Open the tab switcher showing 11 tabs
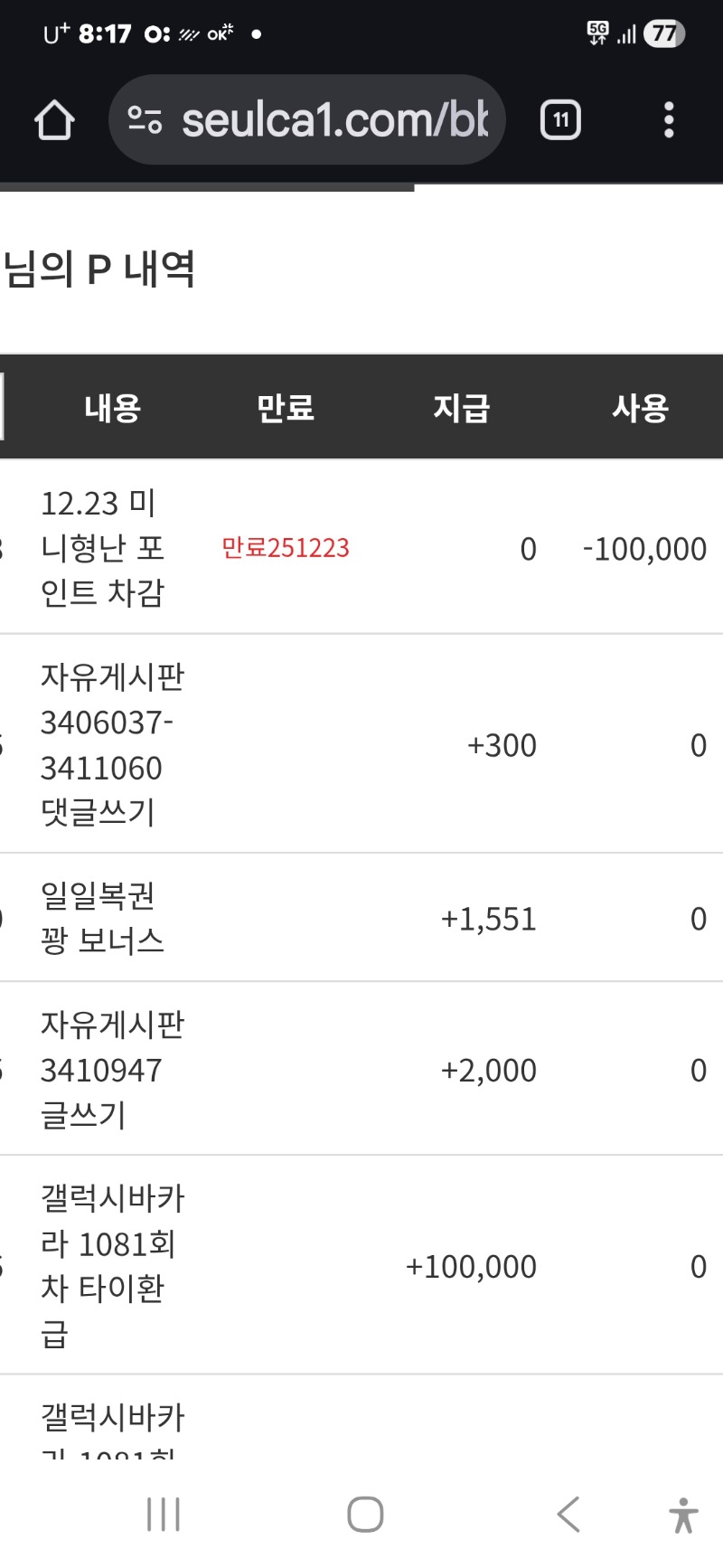 pos(560,120)
